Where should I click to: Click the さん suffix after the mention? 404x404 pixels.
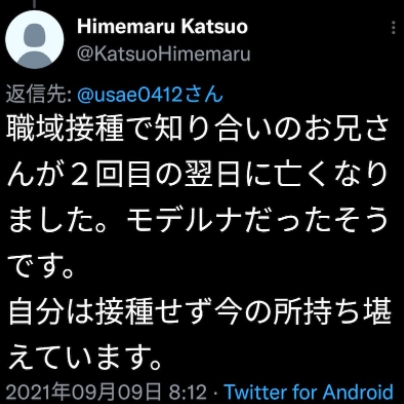coord(204,95)
